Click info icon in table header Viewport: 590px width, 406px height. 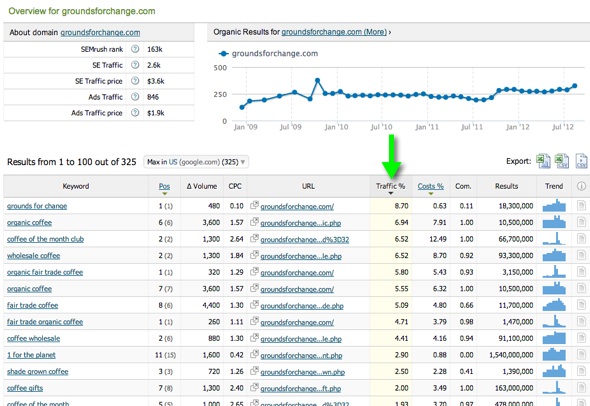click(x=581, y=186)
